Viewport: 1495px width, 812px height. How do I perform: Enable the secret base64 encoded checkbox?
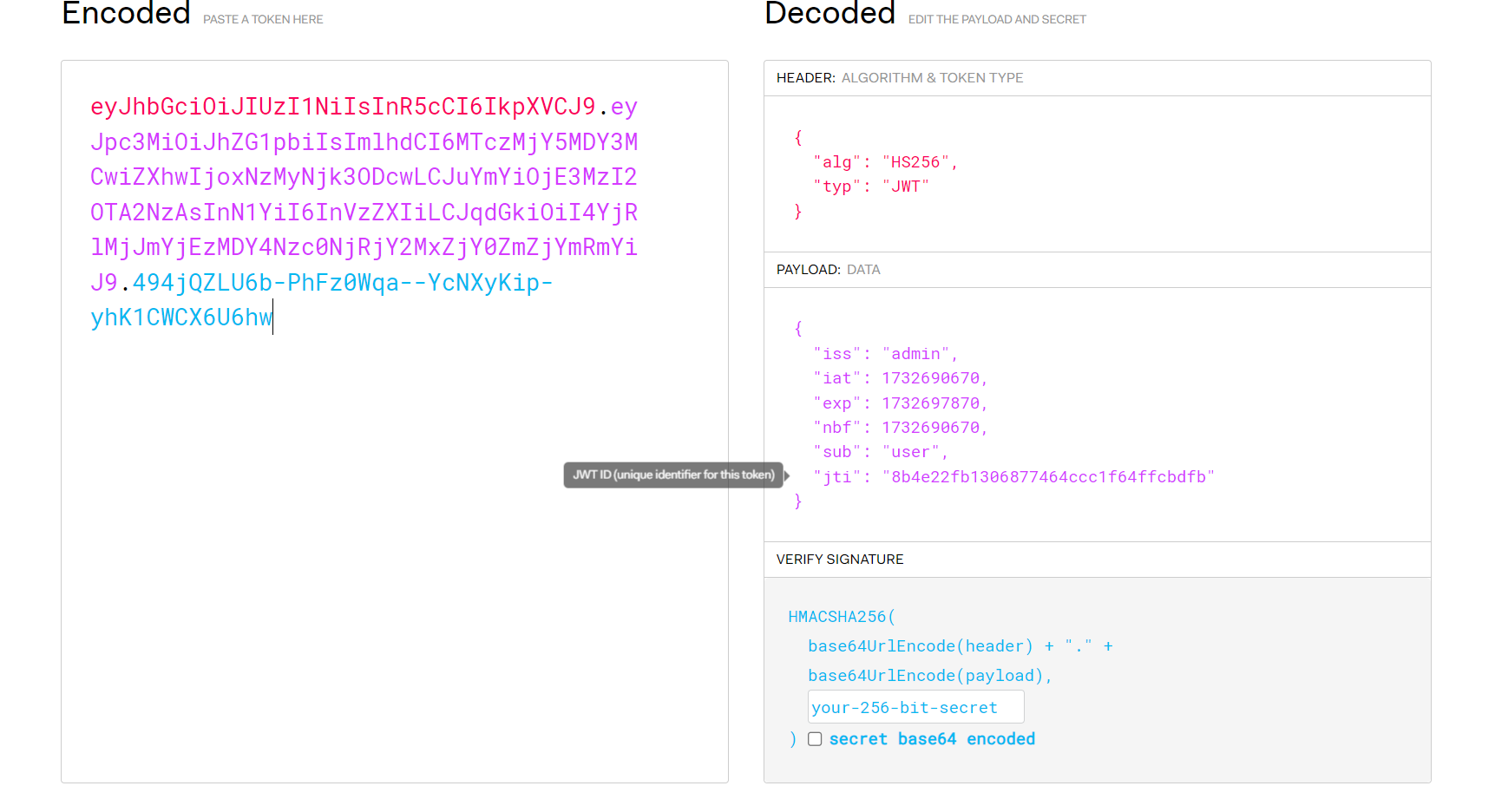click(815, 739)
